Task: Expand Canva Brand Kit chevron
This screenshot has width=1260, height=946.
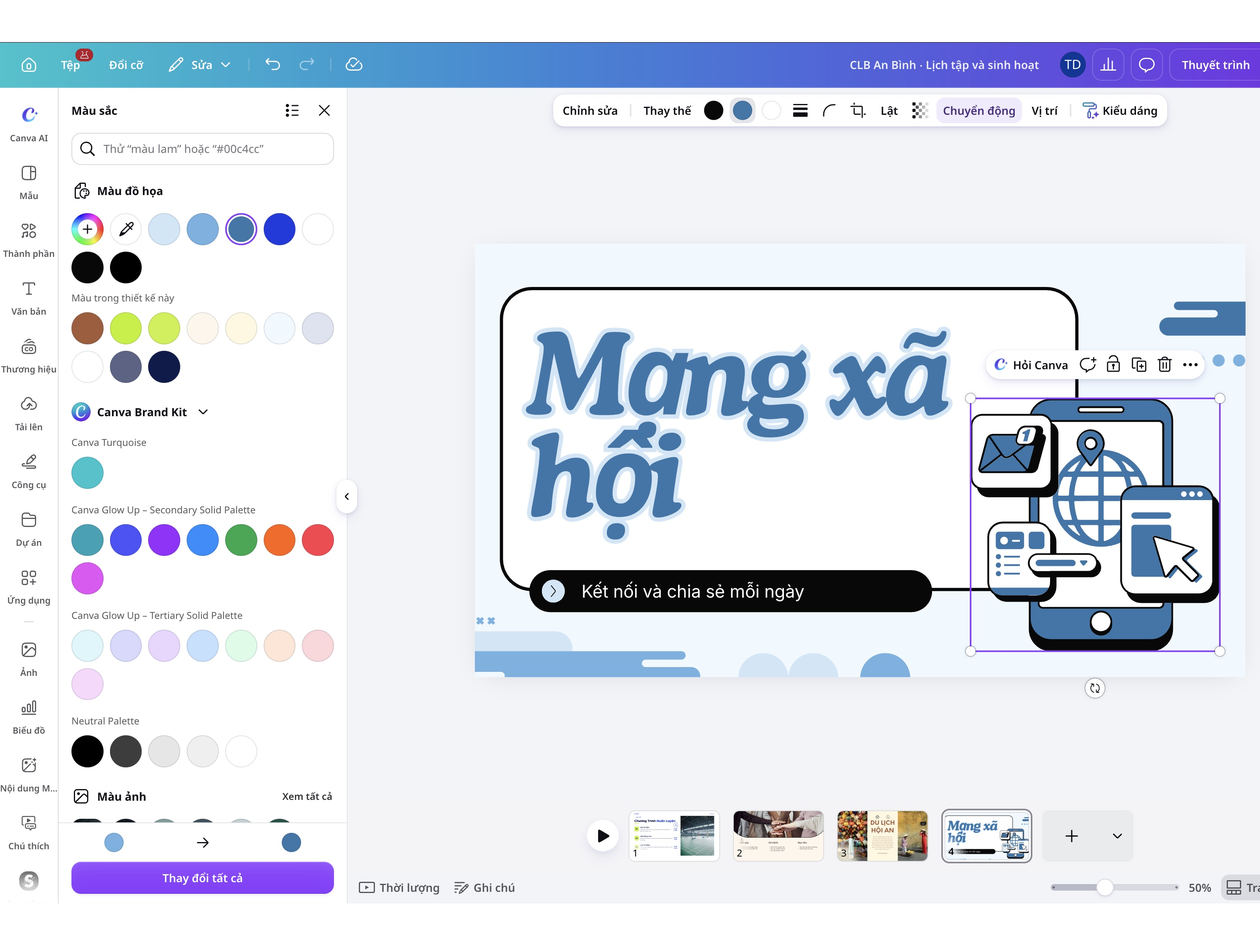Action: 203,412
